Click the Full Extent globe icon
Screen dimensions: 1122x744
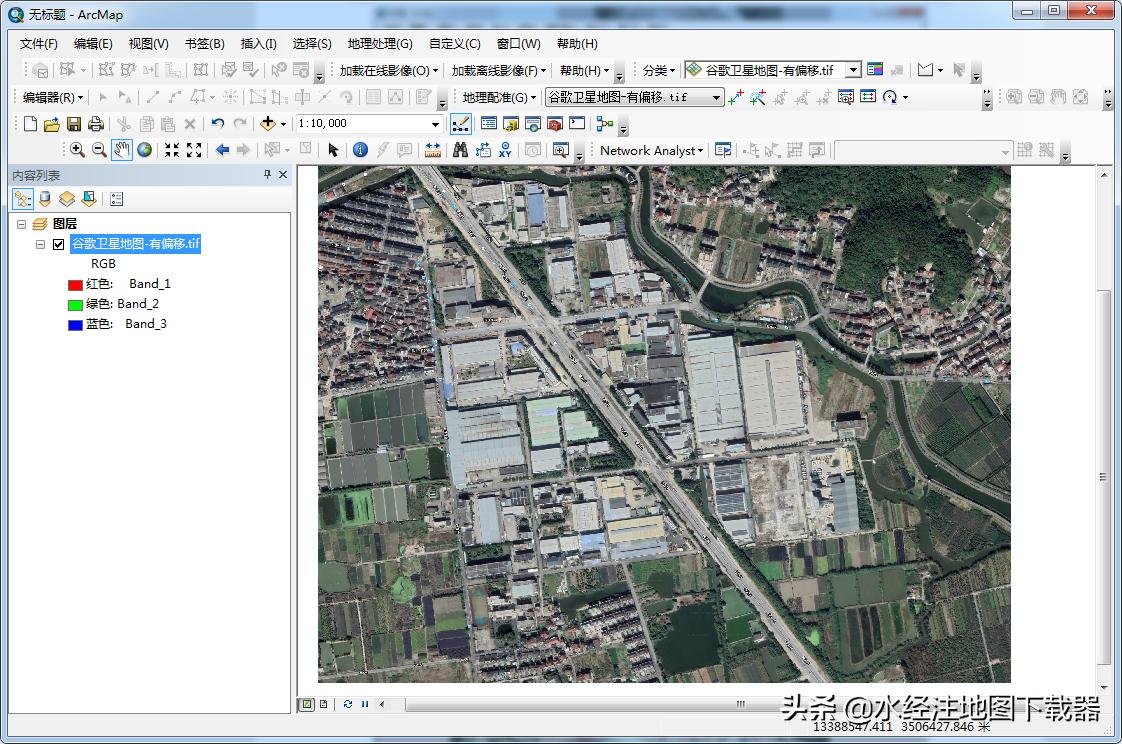(145, 150)
